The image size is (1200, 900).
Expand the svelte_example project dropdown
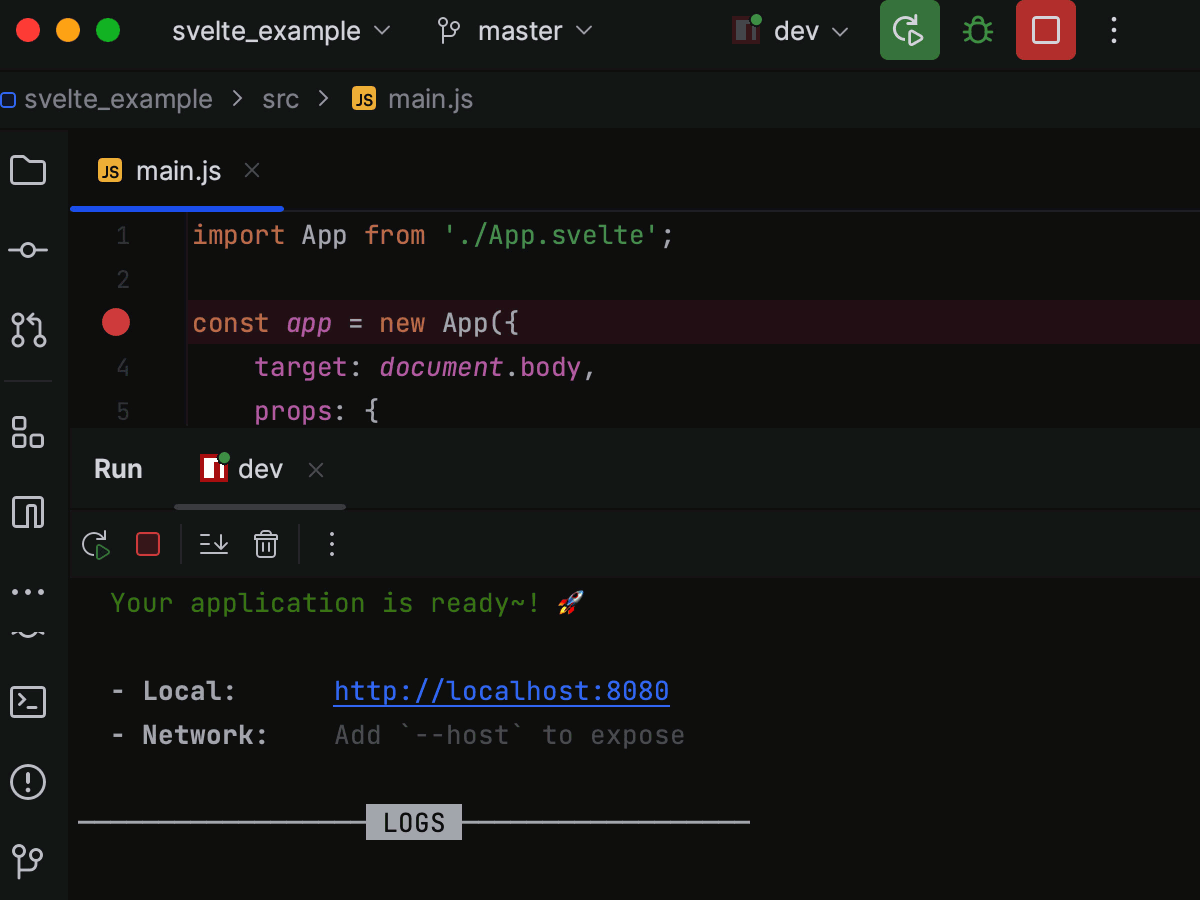click(281, 31)
